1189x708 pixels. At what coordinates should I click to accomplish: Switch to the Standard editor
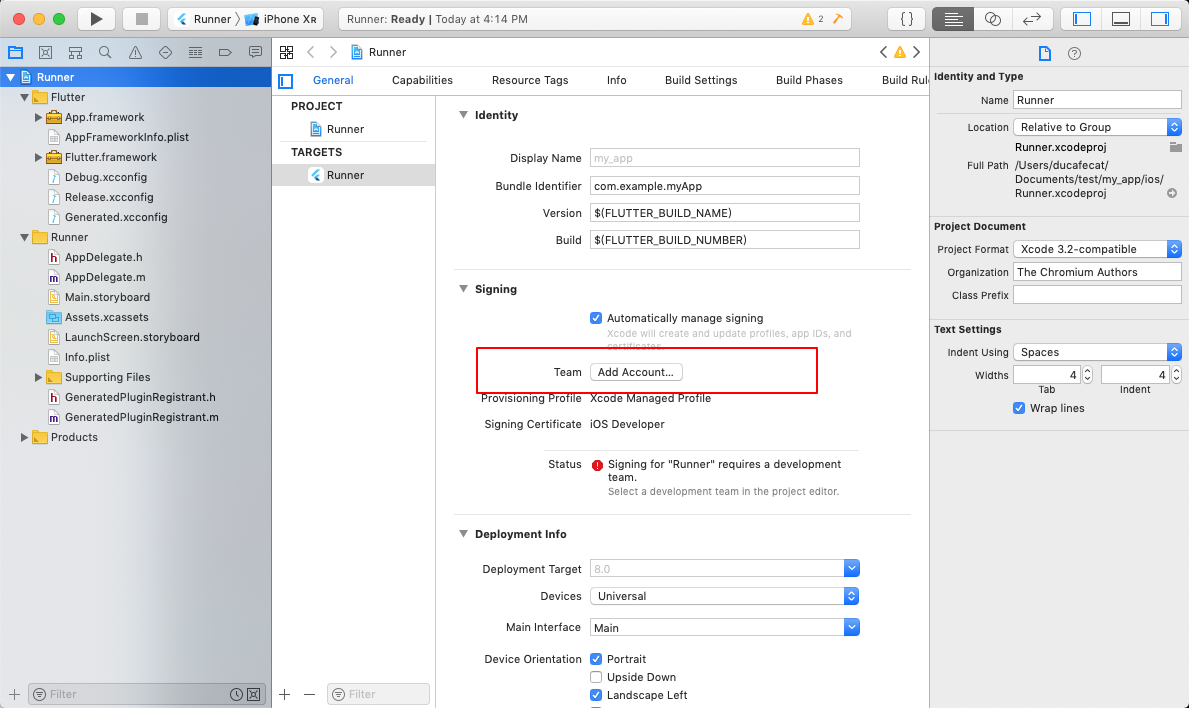(953, 19)
